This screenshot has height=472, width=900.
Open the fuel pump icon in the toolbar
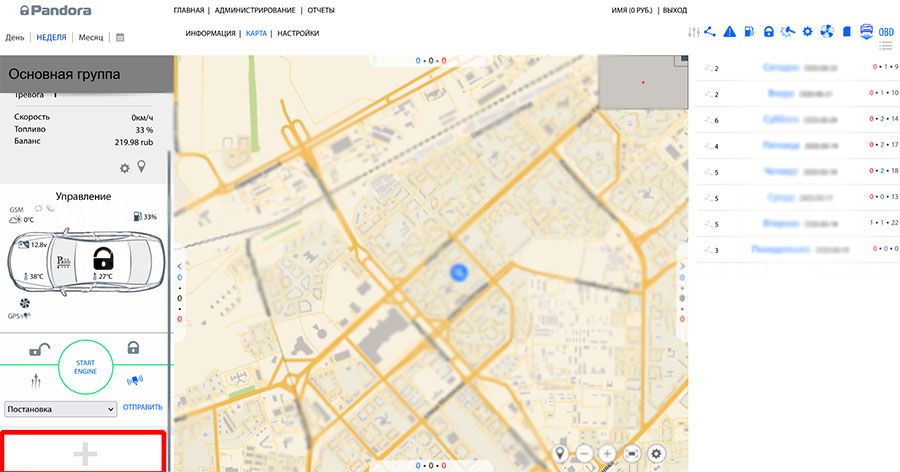(749, 32)
